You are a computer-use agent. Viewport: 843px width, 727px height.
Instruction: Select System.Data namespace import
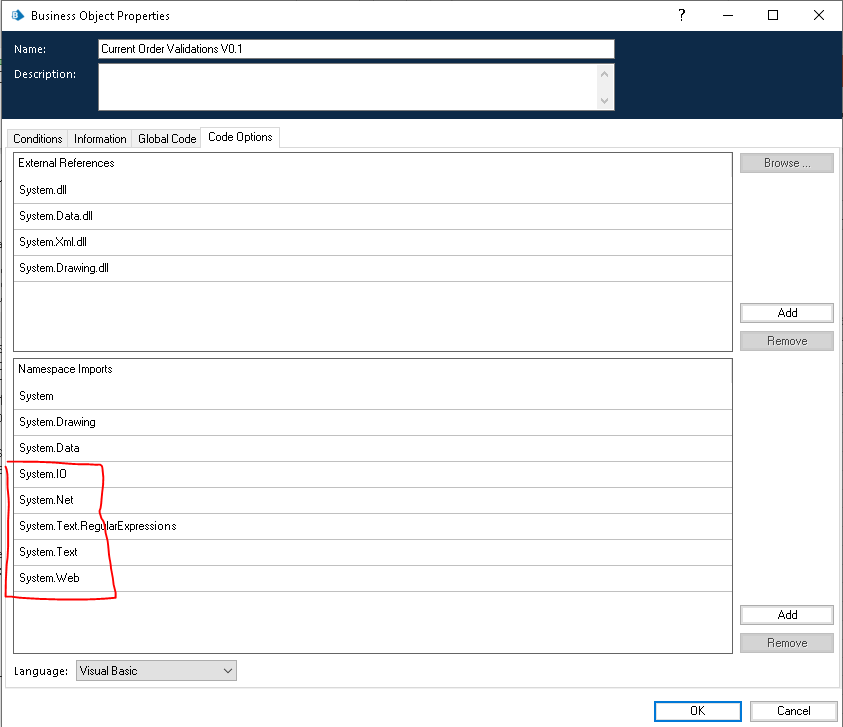coord(373,448)
